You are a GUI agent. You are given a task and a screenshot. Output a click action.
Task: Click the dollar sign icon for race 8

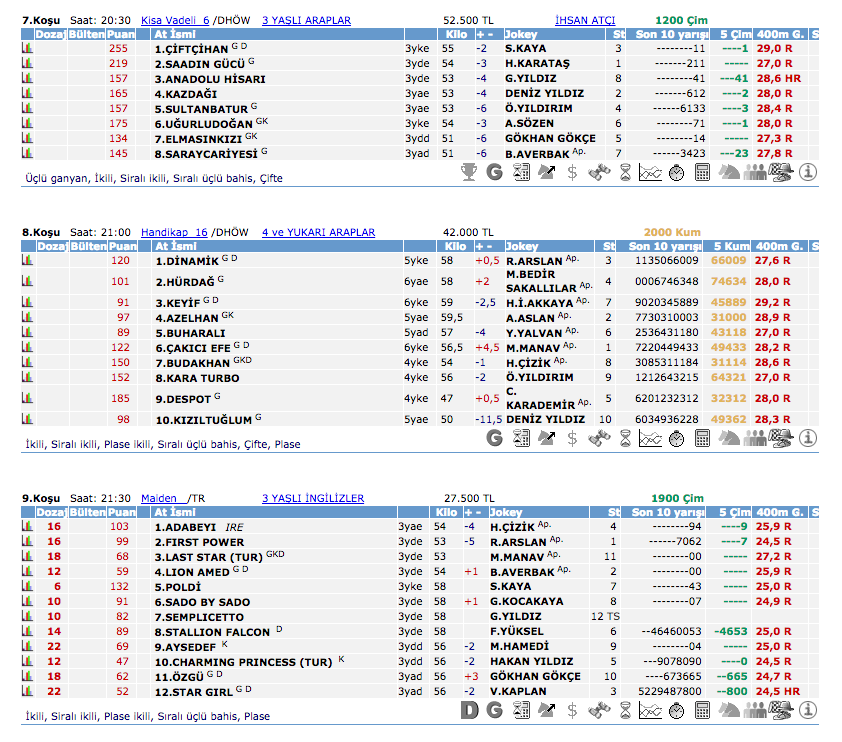click(x=572, y=438)
